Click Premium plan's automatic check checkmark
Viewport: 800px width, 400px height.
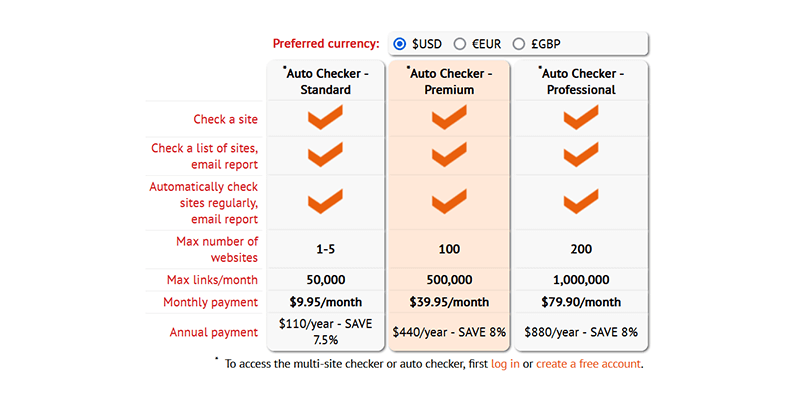click(449, 203)
